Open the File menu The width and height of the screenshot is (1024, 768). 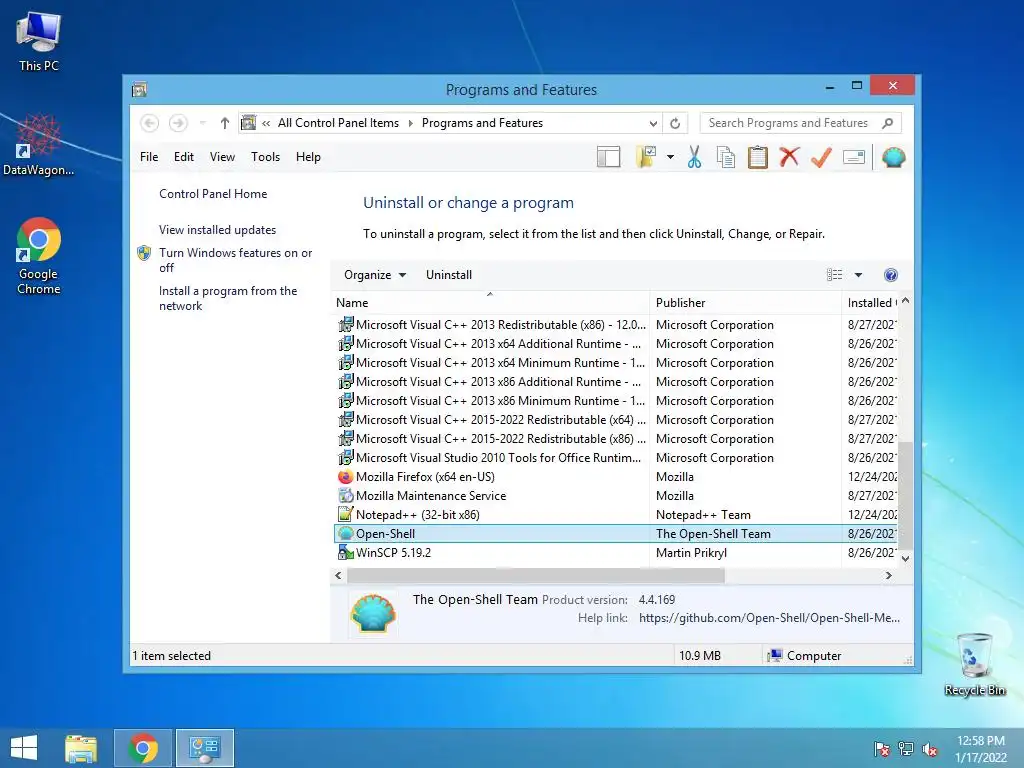tap(149, 157)
